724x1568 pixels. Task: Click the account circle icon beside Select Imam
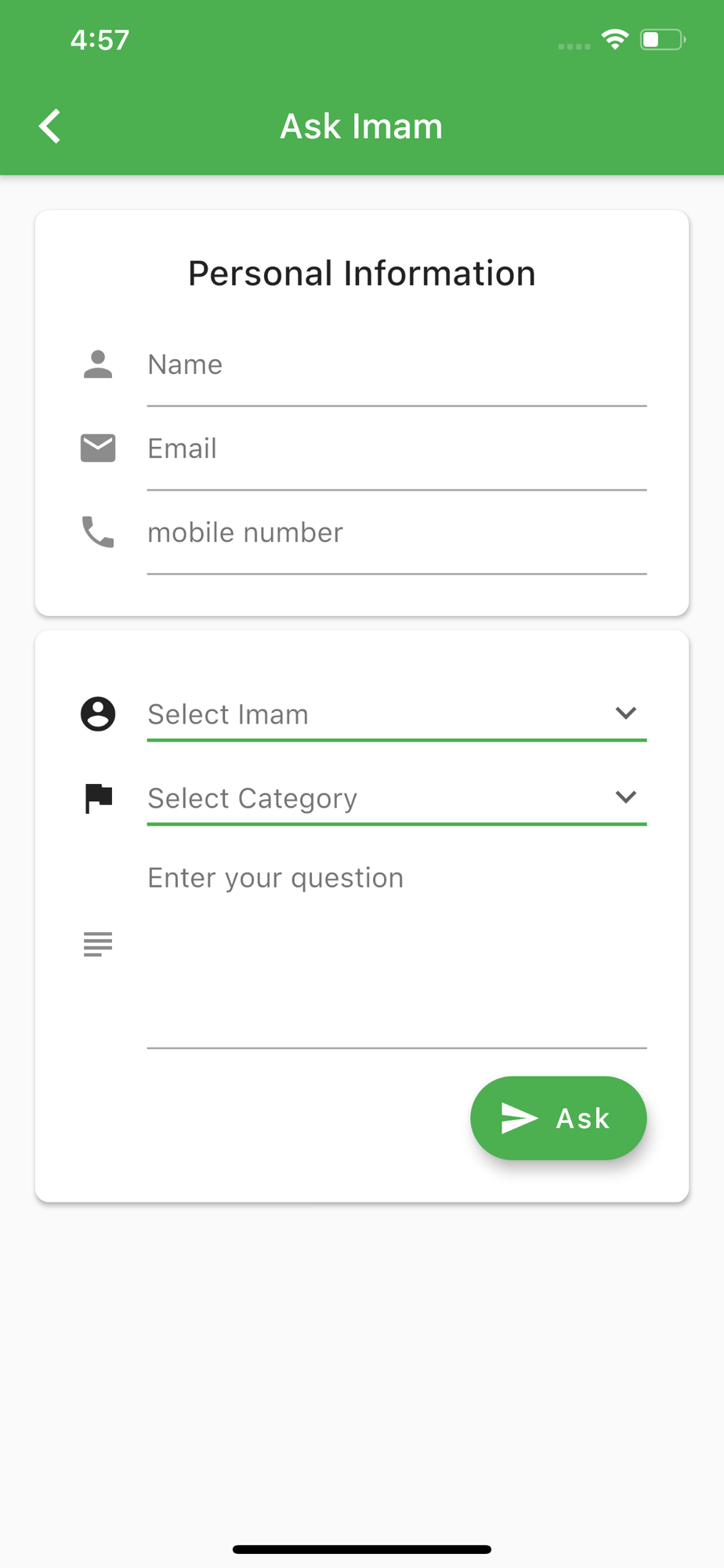98,714
